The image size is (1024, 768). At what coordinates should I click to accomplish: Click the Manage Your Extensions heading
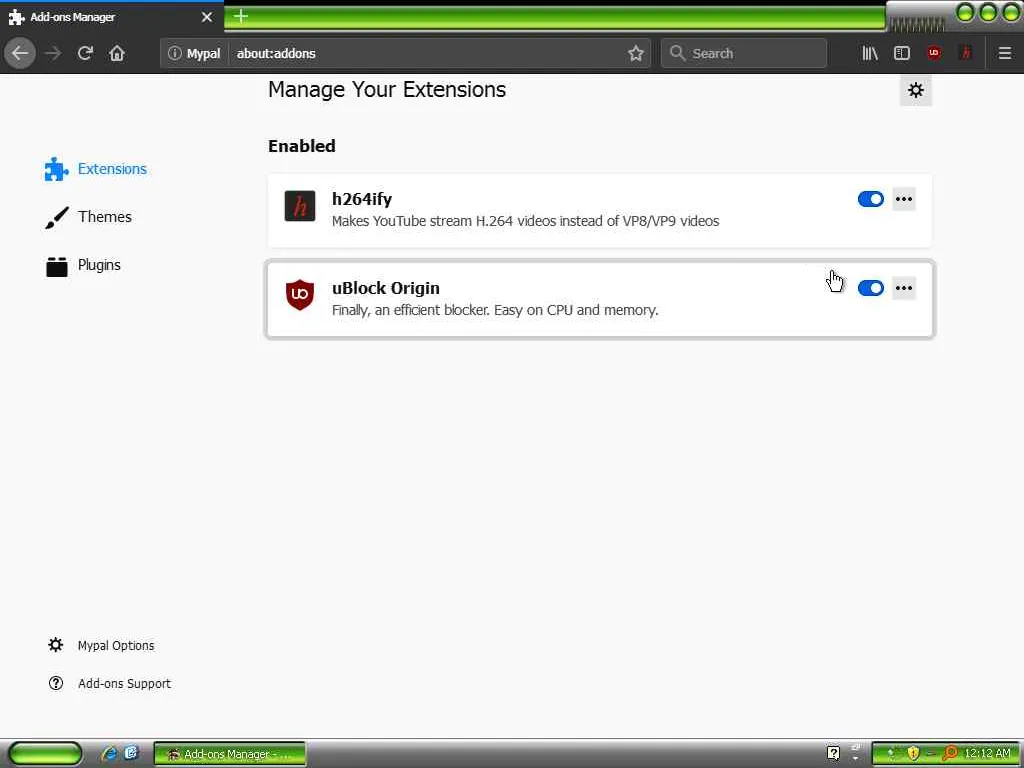click(x=387, y=89)
